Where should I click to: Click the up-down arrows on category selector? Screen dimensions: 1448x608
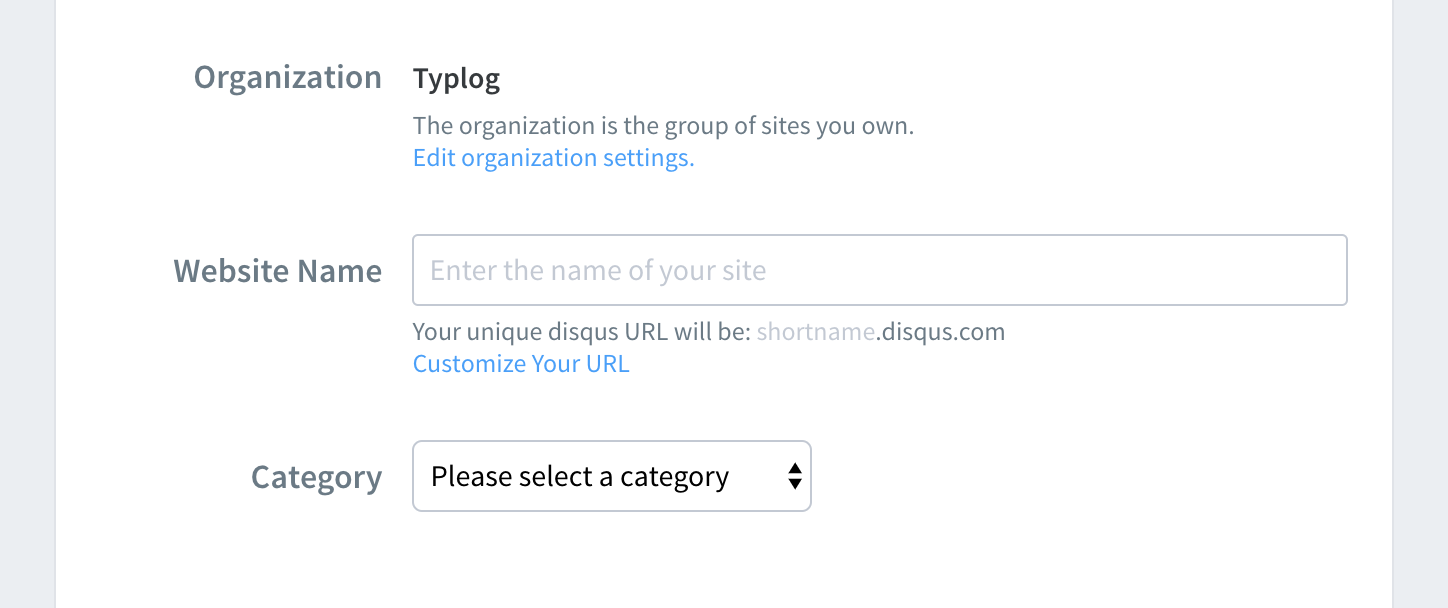click(x=794, y=476)
